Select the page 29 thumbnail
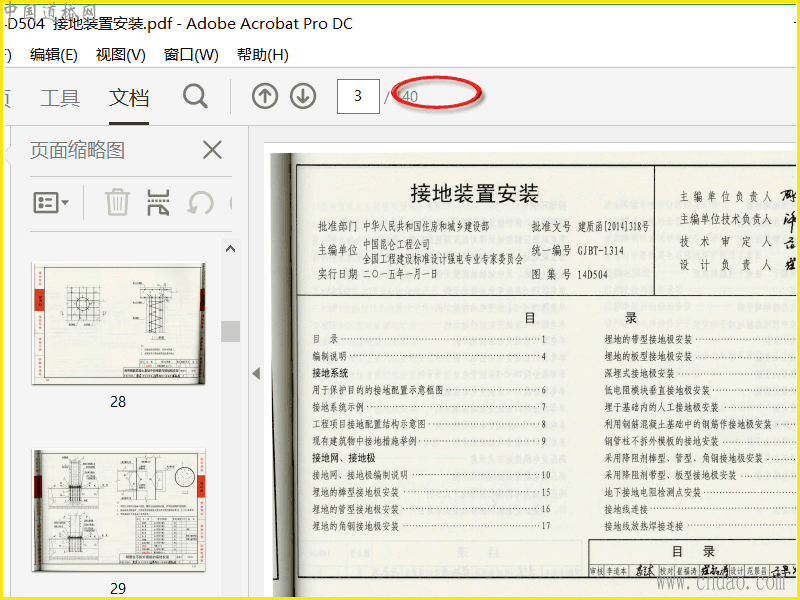Screen dimensions: 800x600 [118, 510]
